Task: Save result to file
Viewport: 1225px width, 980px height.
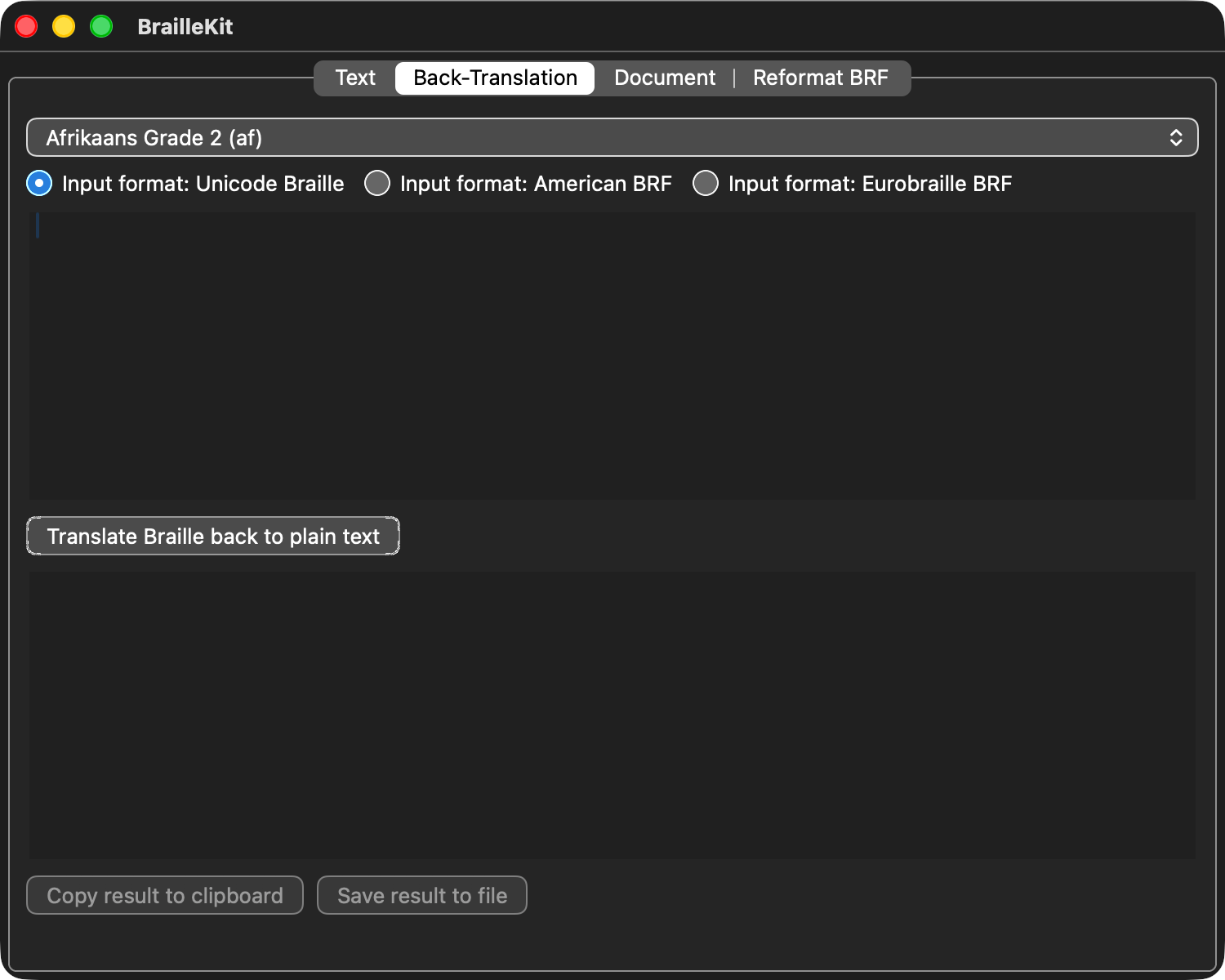Action: [x=422, y=895]
